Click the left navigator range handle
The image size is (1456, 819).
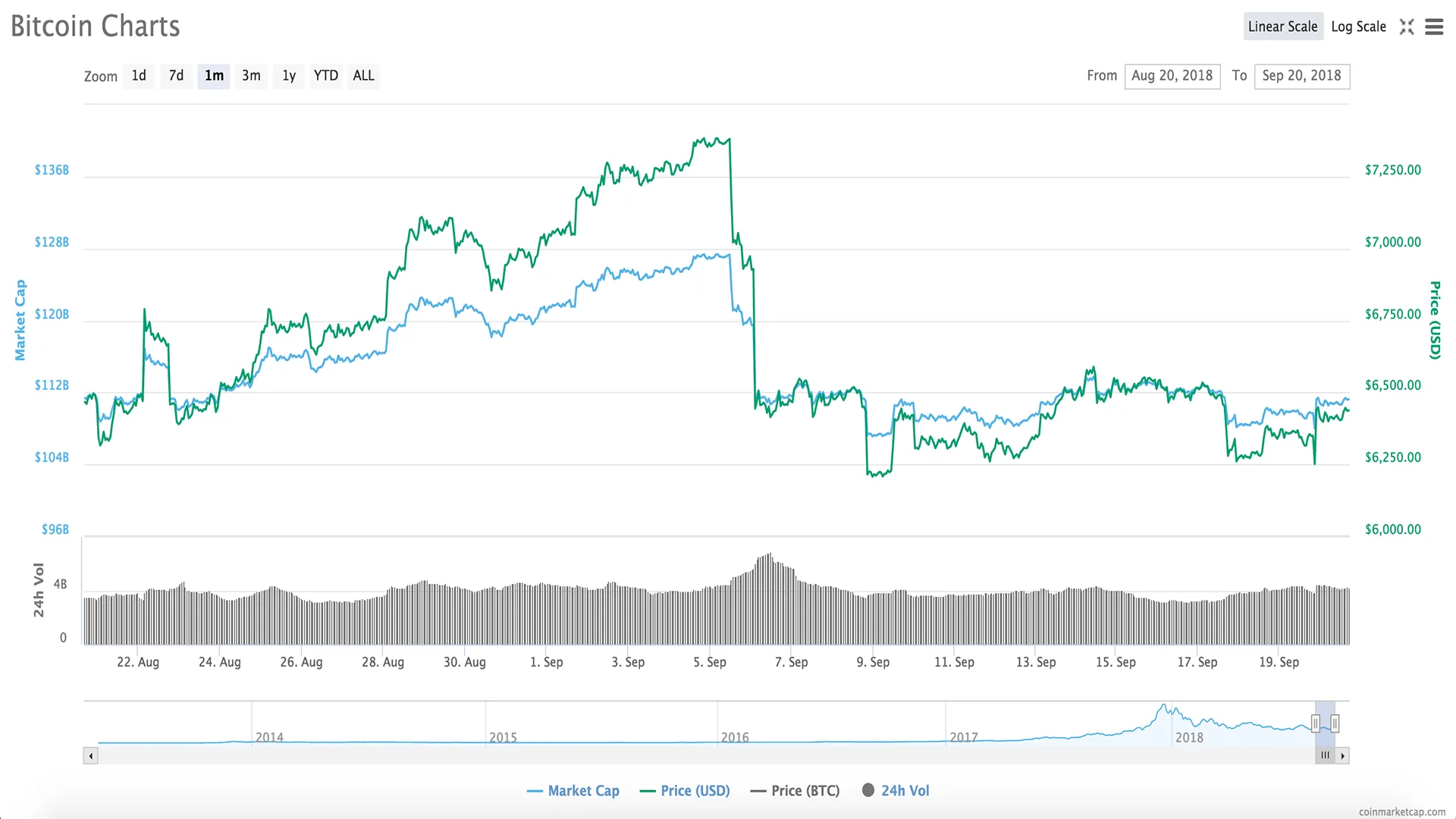click(x=1316, y=723)
